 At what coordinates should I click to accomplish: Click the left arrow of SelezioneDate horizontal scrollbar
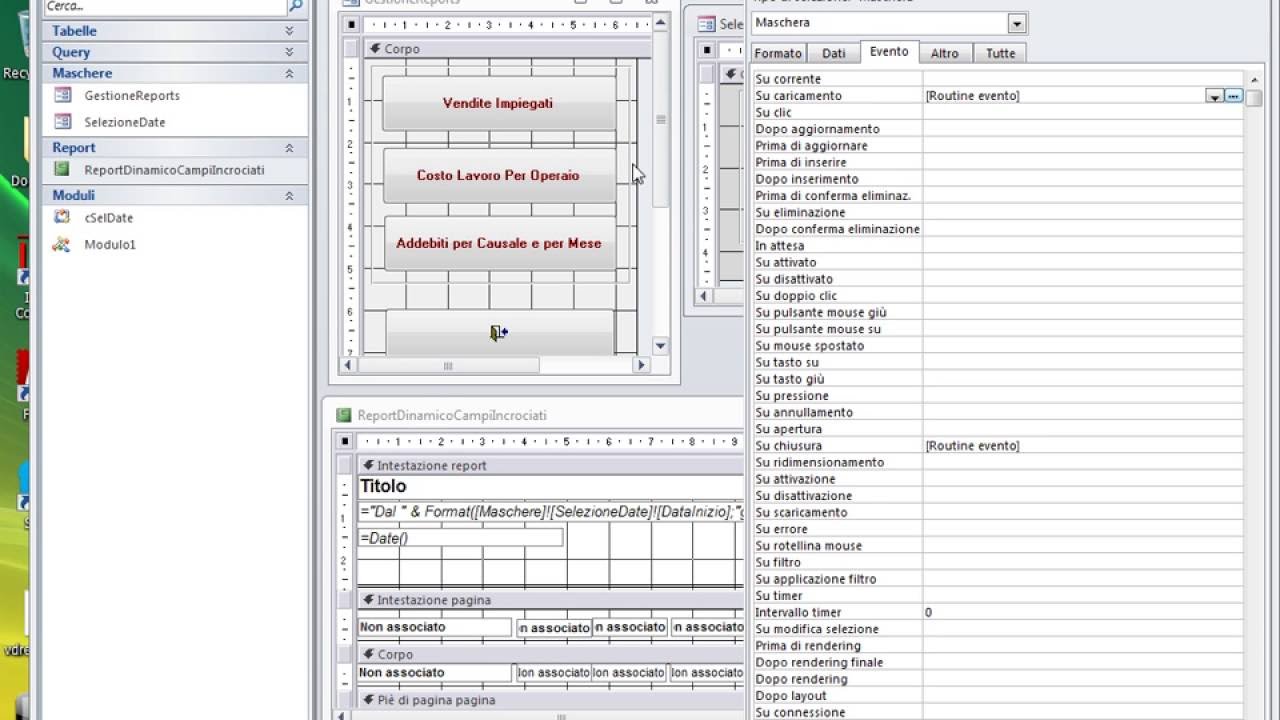click(705, 296)
